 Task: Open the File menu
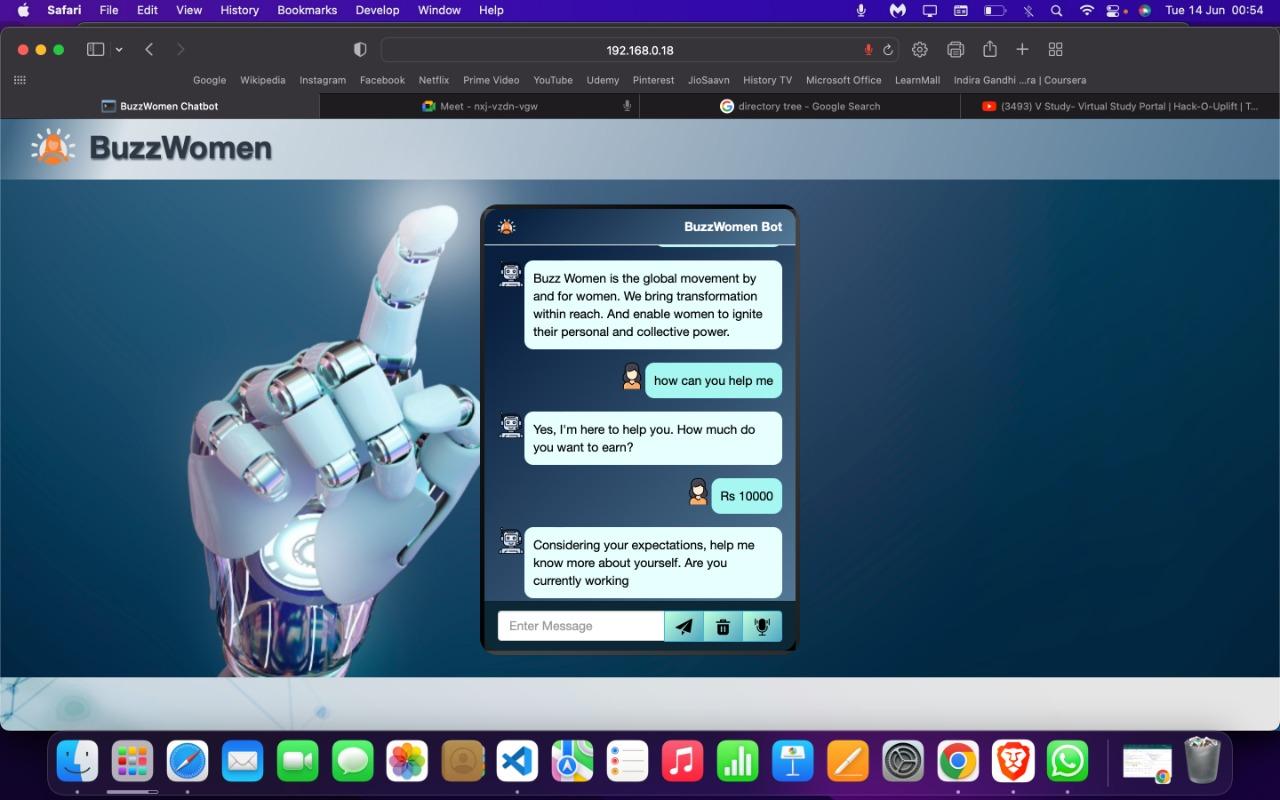point(109,10)
